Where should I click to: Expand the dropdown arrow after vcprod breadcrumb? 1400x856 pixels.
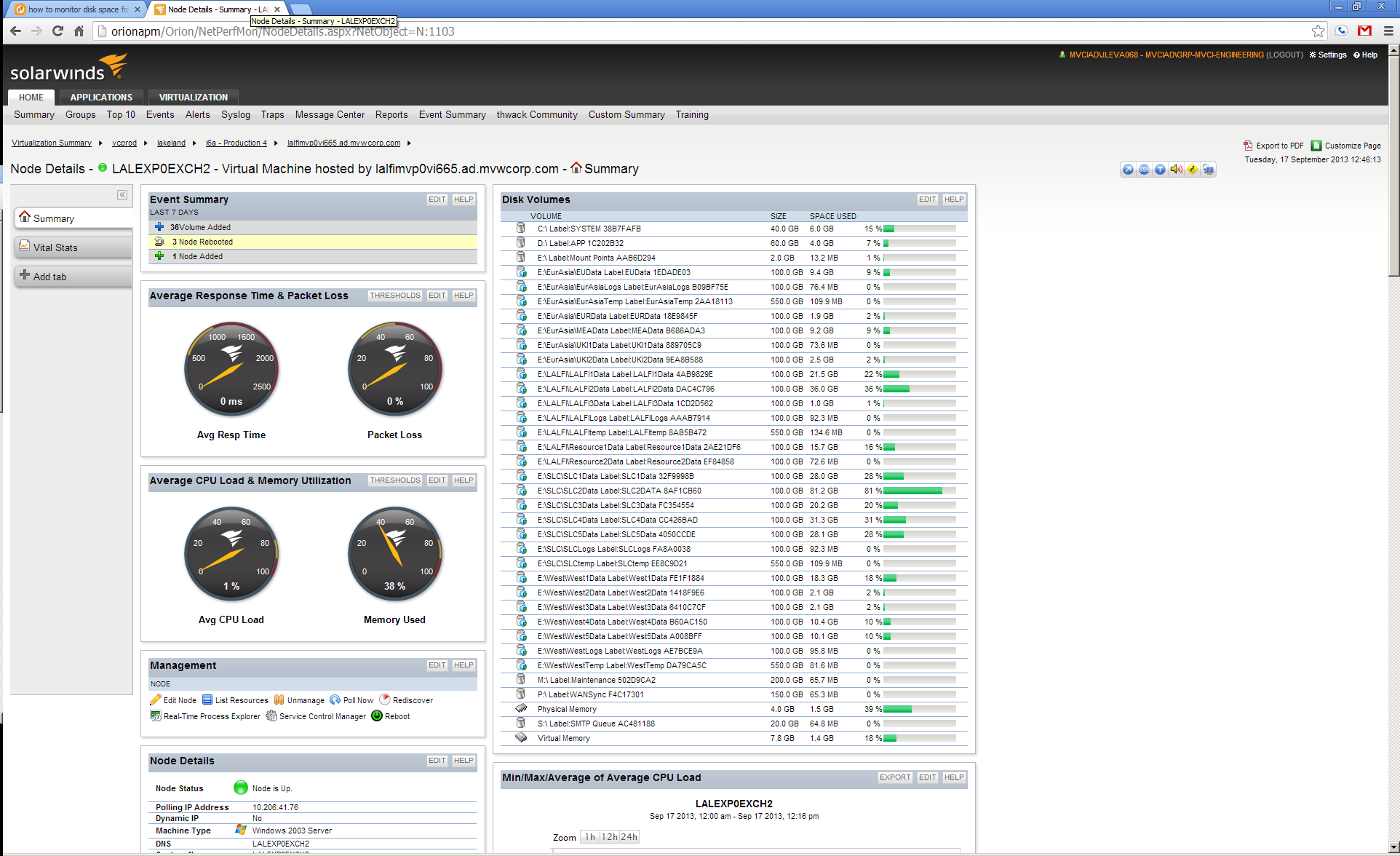146,143
